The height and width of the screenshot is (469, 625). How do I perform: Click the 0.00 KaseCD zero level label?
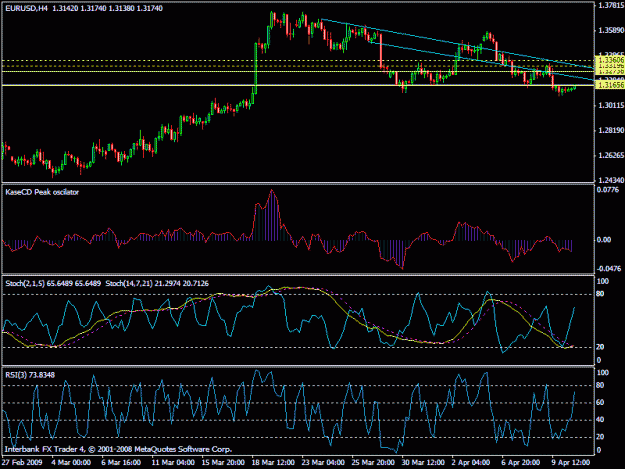click(x=604, y=239)
